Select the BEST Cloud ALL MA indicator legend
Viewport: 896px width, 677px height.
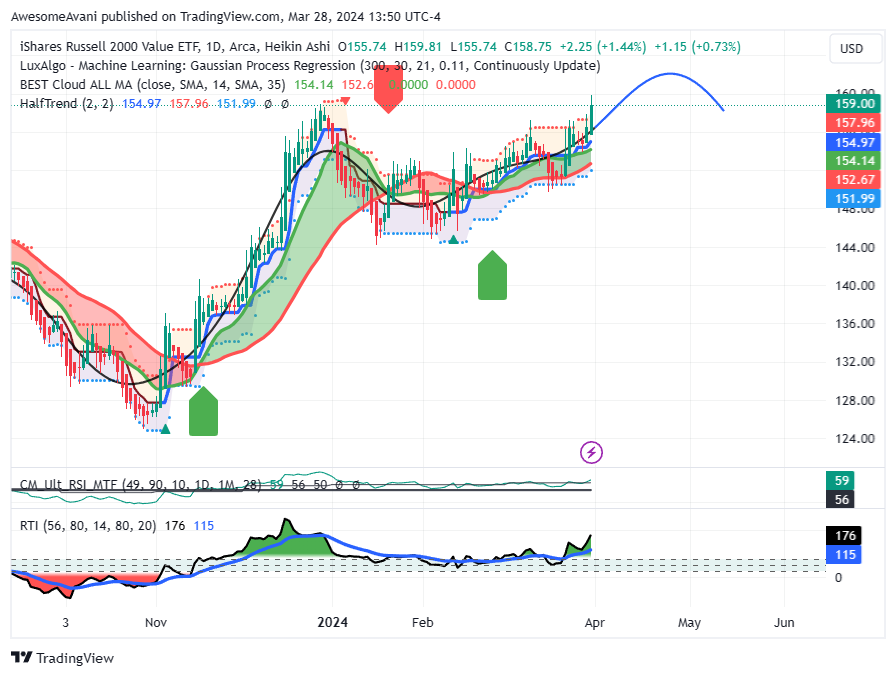click(153, 85)
